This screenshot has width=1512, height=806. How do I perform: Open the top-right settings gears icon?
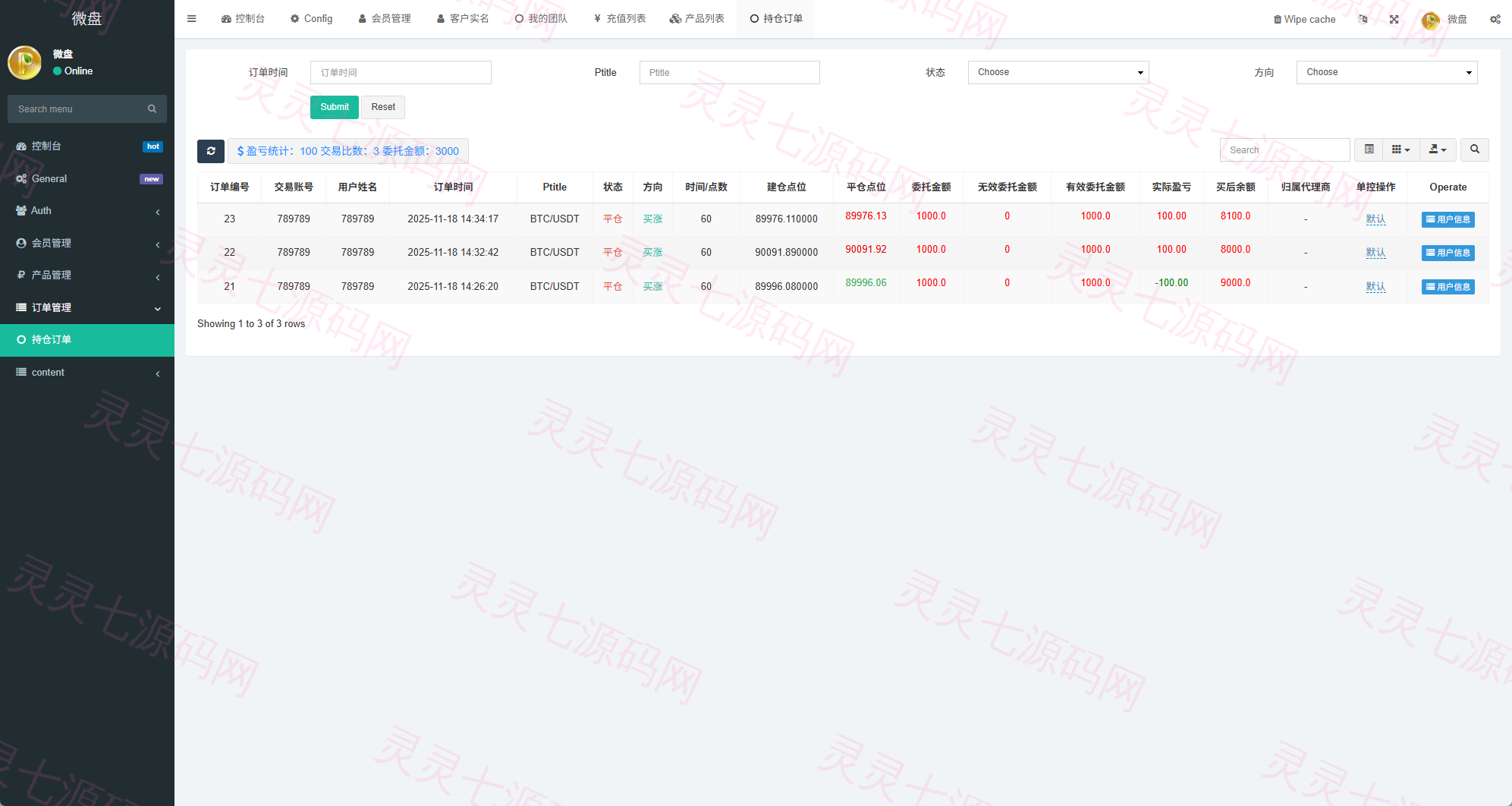(1495, 19)
